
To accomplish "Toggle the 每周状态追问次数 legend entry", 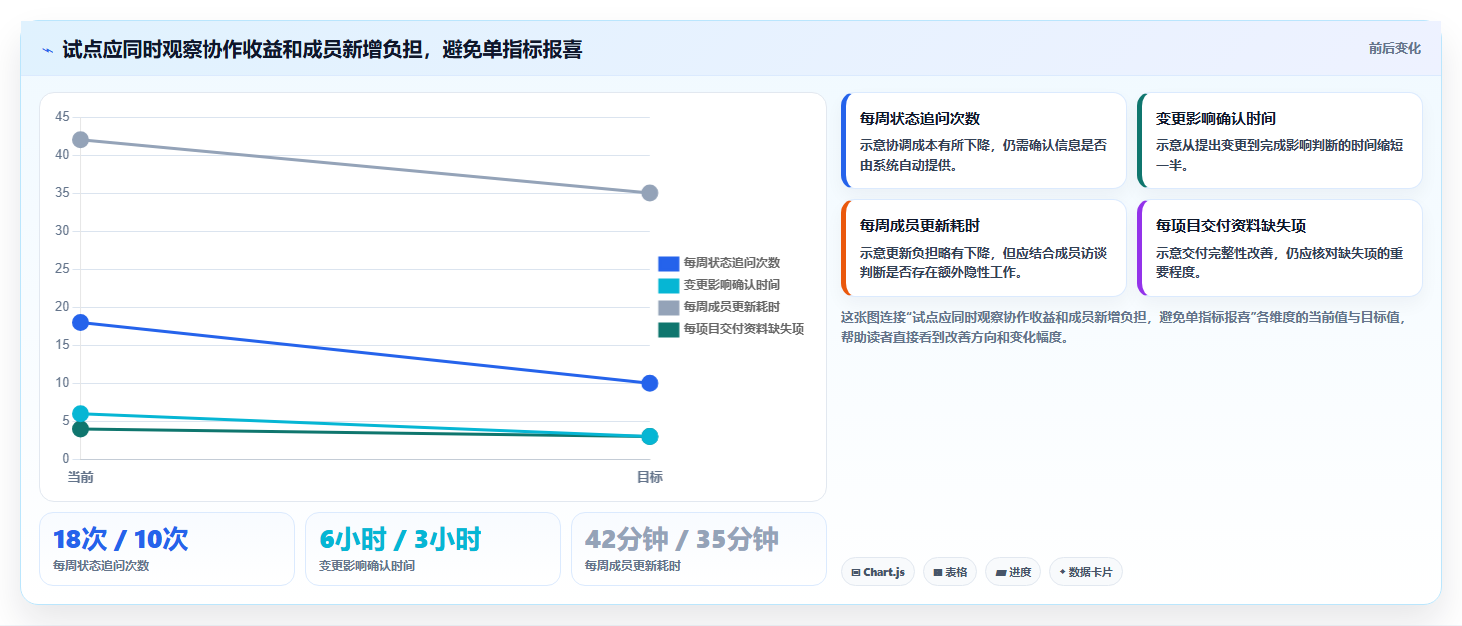I will click(x=719, y=263).
